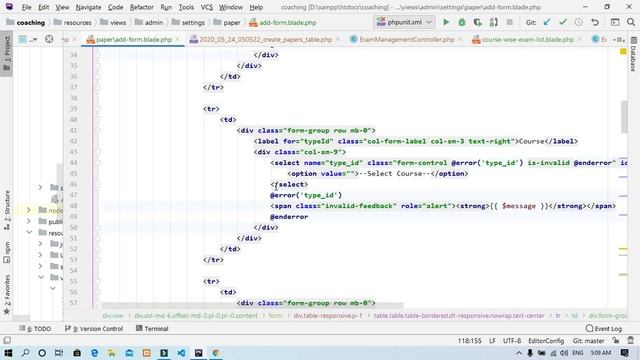The height and width of the screenshot is (360, 640).
Task: Open the Terminal tool window
Action: [x=152, y=329]
